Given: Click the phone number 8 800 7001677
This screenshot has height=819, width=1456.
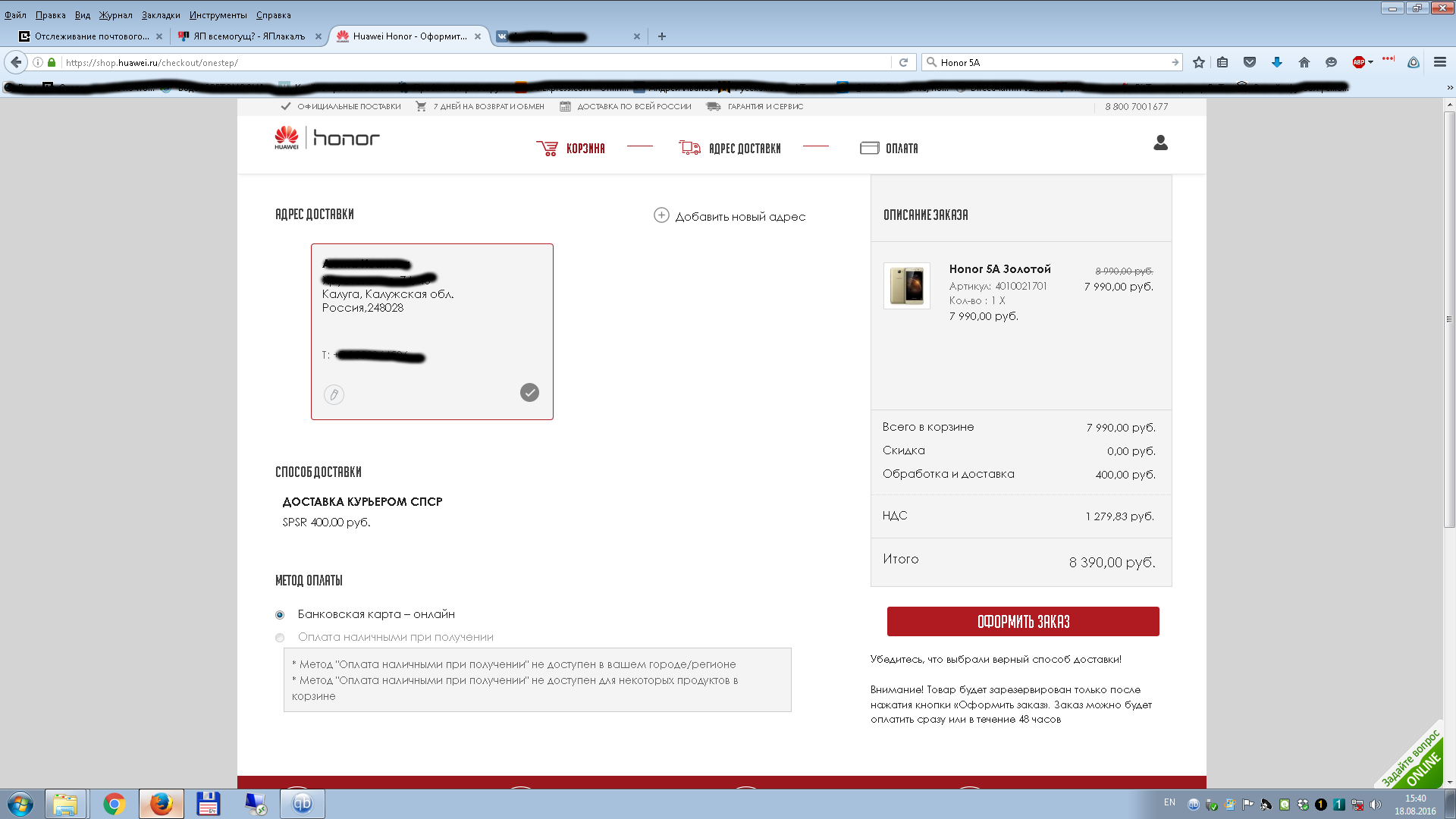Looking at the screenshot, I should [1136, 107].
